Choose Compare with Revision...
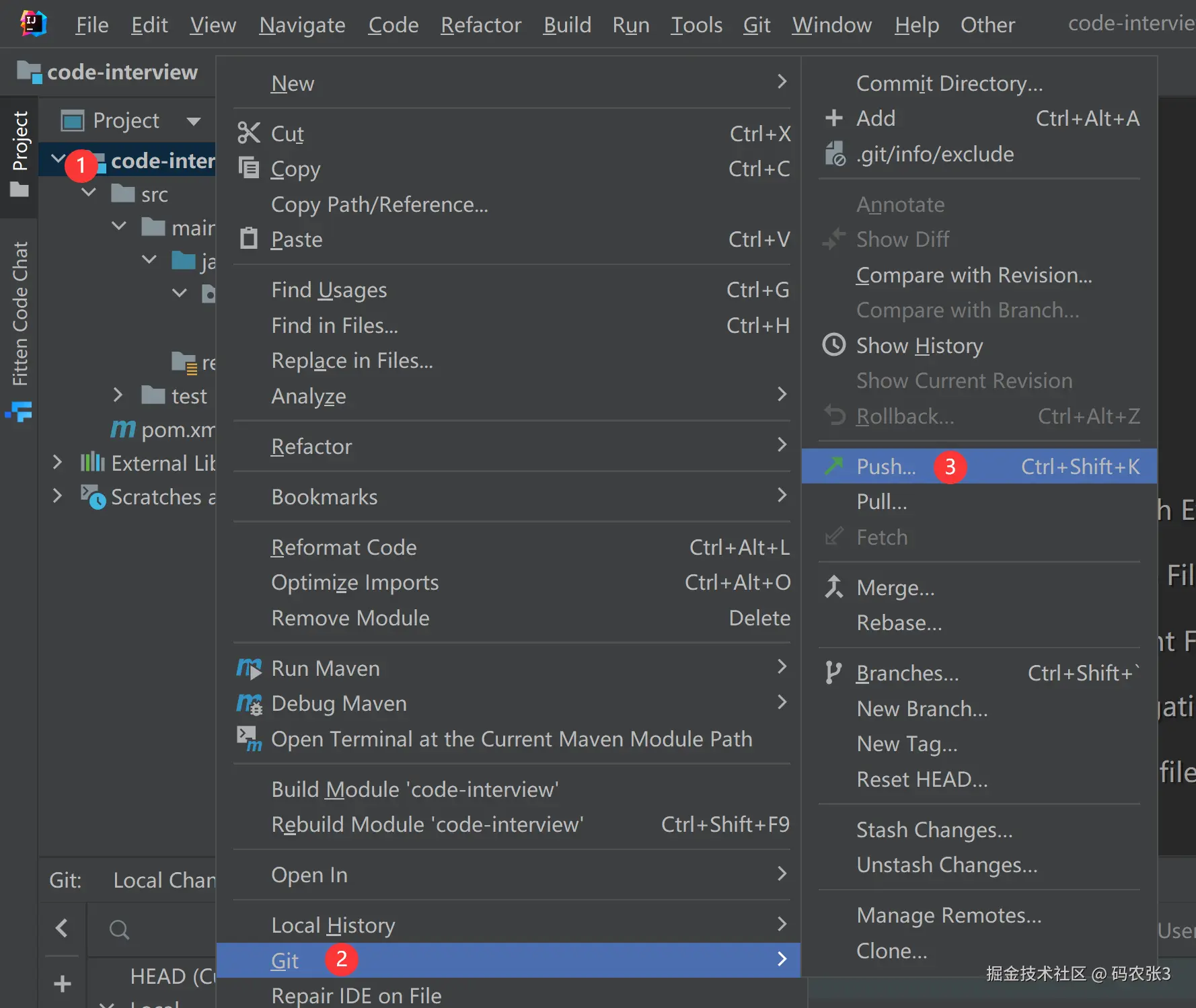 click(979, 274)
